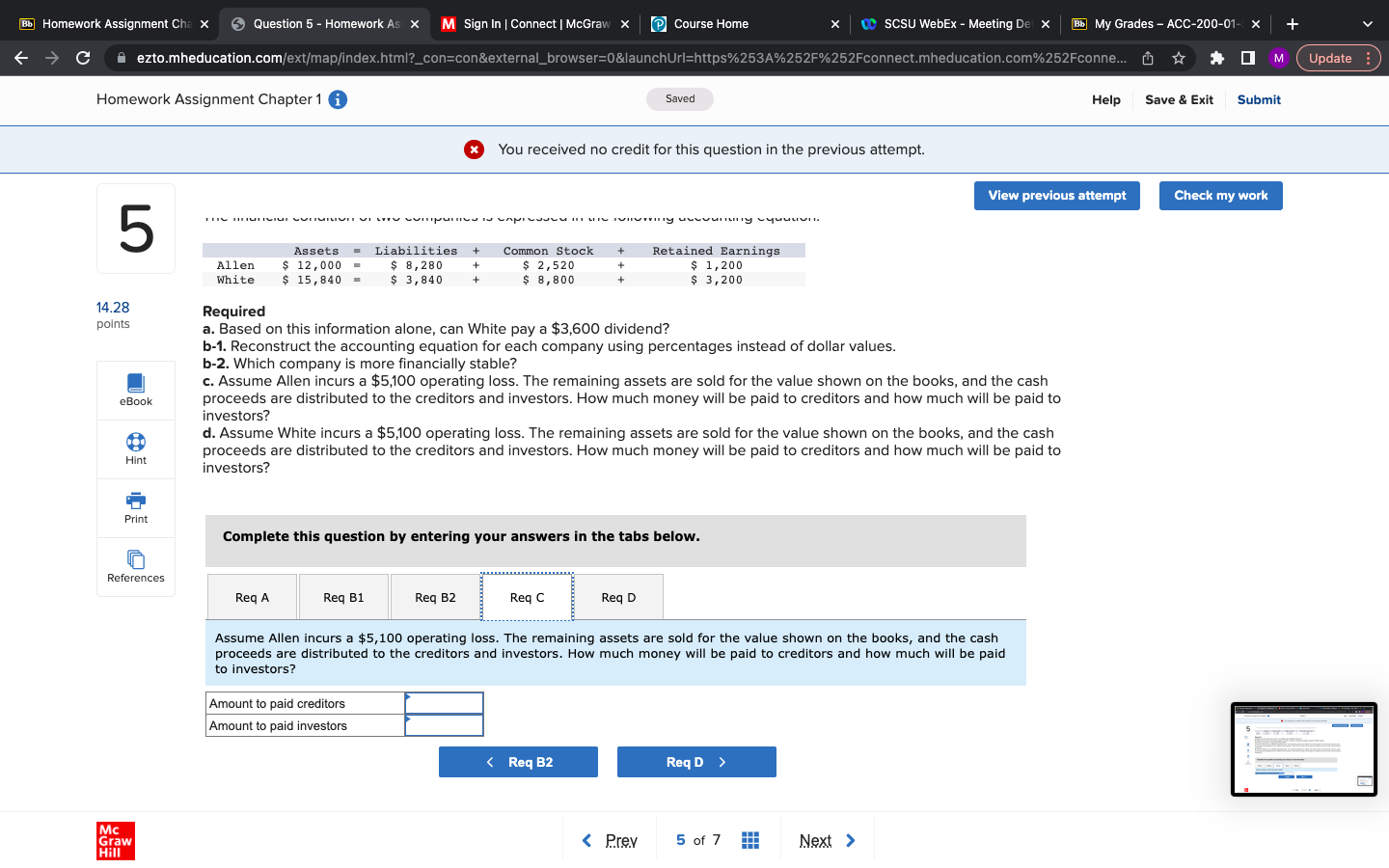
Task: Click the red error X icon
Action: (x=474, y=149)
